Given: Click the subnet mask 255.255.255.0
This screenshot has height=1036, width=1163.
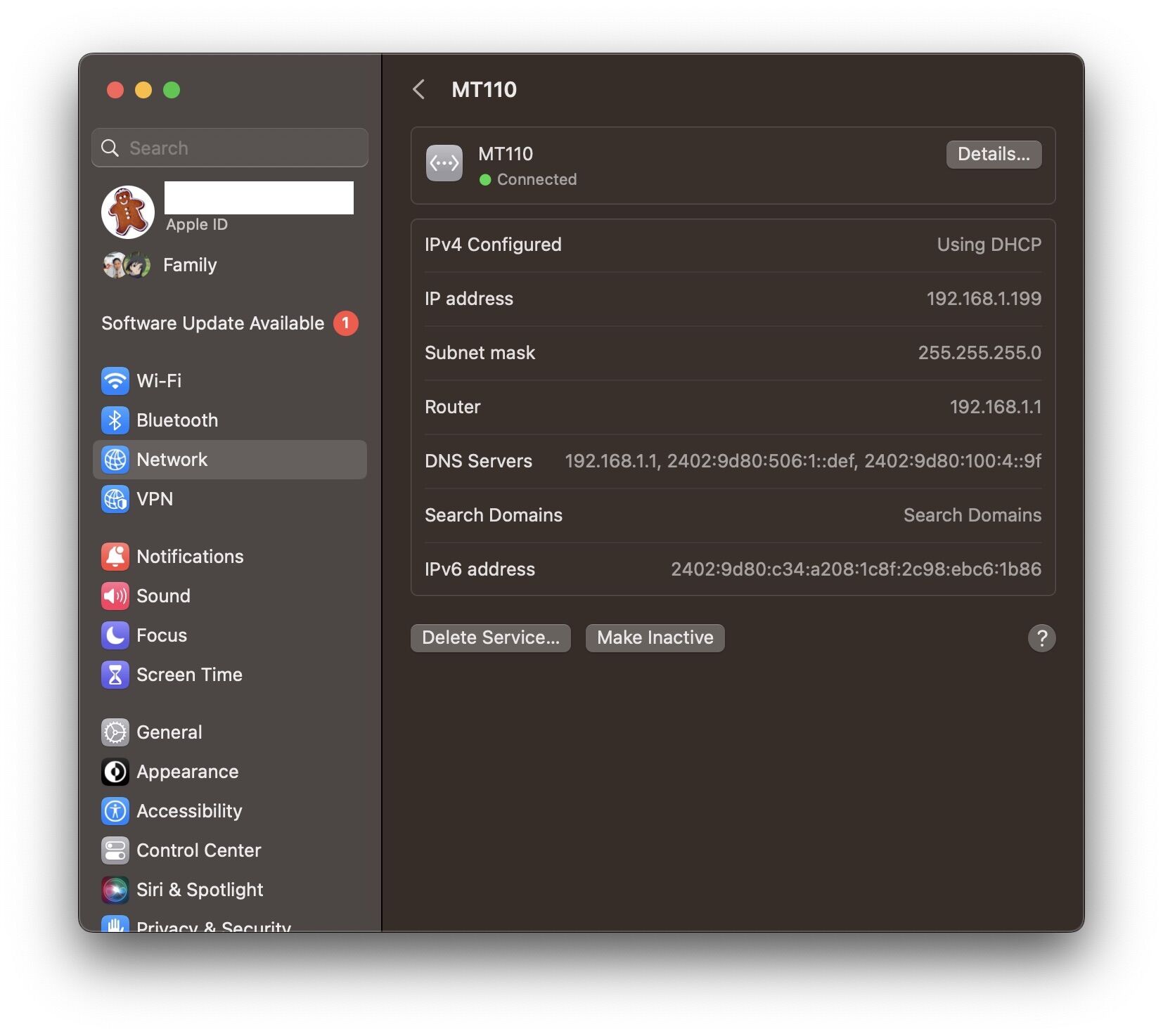Looking at the screenshot, I should [x=979, y=353].
